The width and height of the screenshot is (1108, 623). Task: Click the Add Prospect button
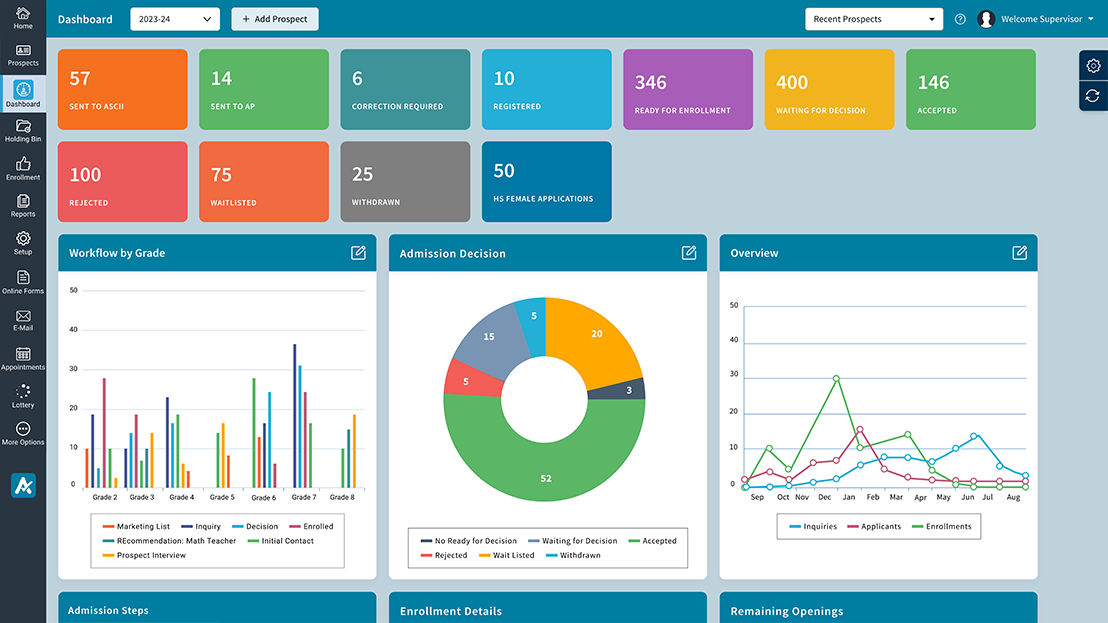(274, 18)
